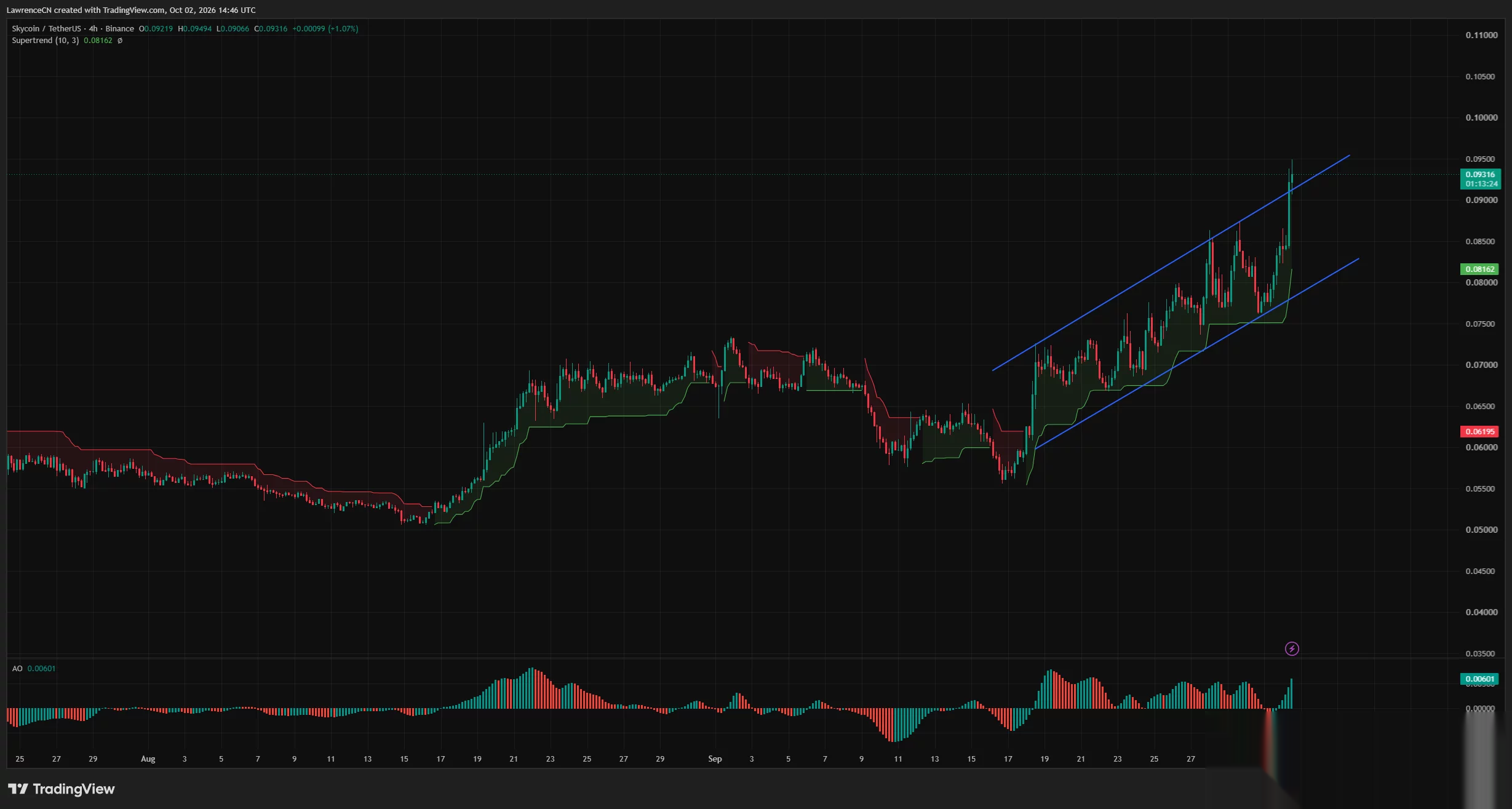The image size is (1512, 809).
Task: Click the 0.11000 price axis label
Action: (x=1481, y=35)
